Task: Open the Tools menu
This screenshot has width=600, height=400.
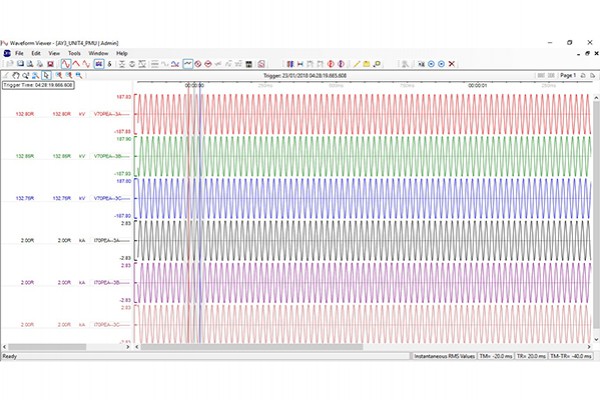Action: (x=74, y=53)
